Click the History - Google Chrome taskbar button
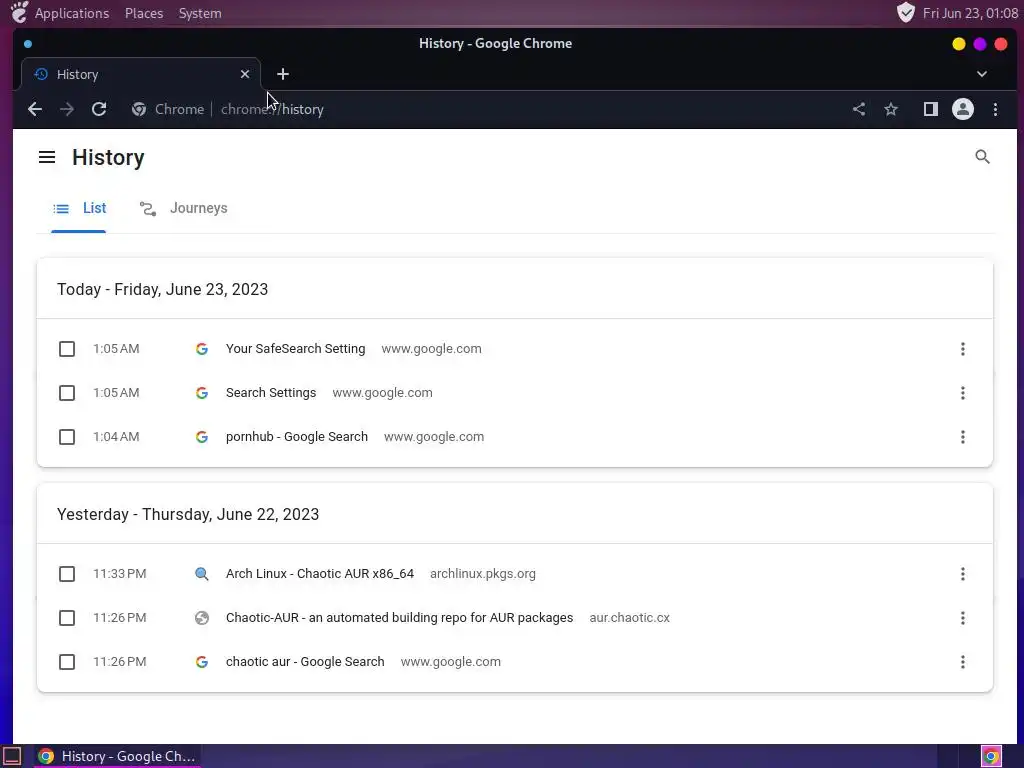 (118, 756)
